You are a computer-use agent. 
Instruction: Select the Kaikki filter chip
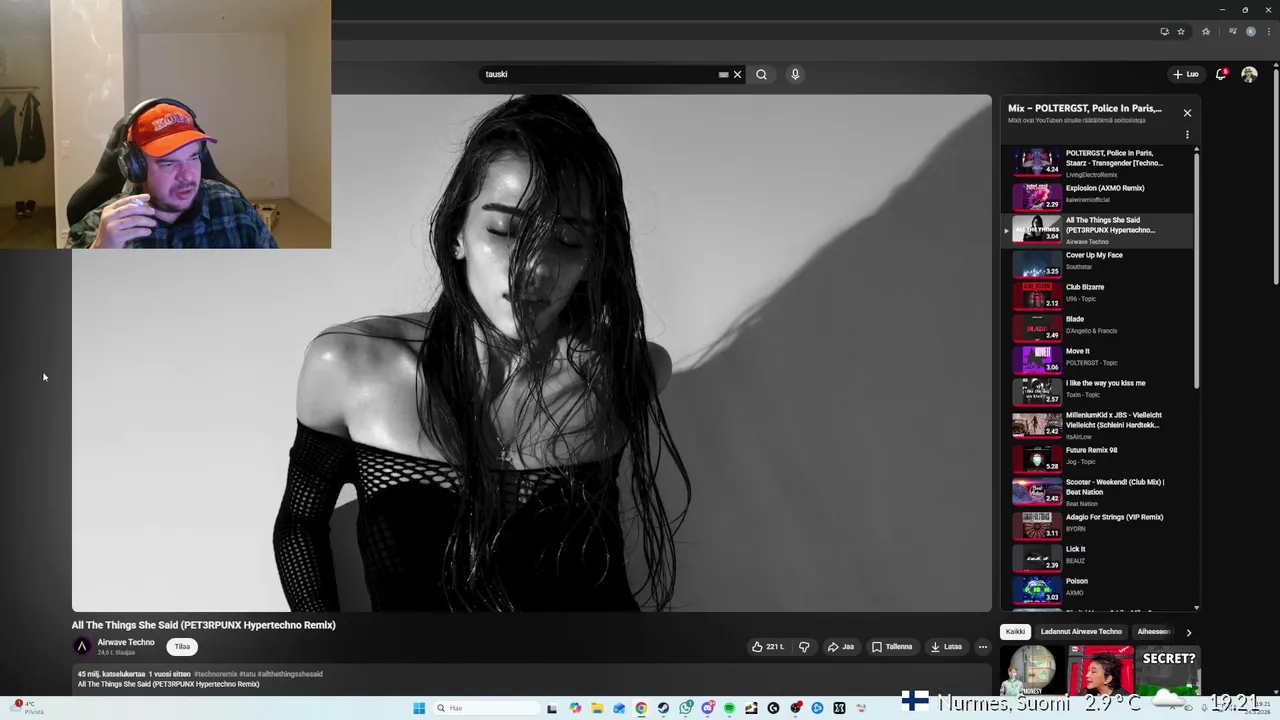click(x=1015, y=632)
